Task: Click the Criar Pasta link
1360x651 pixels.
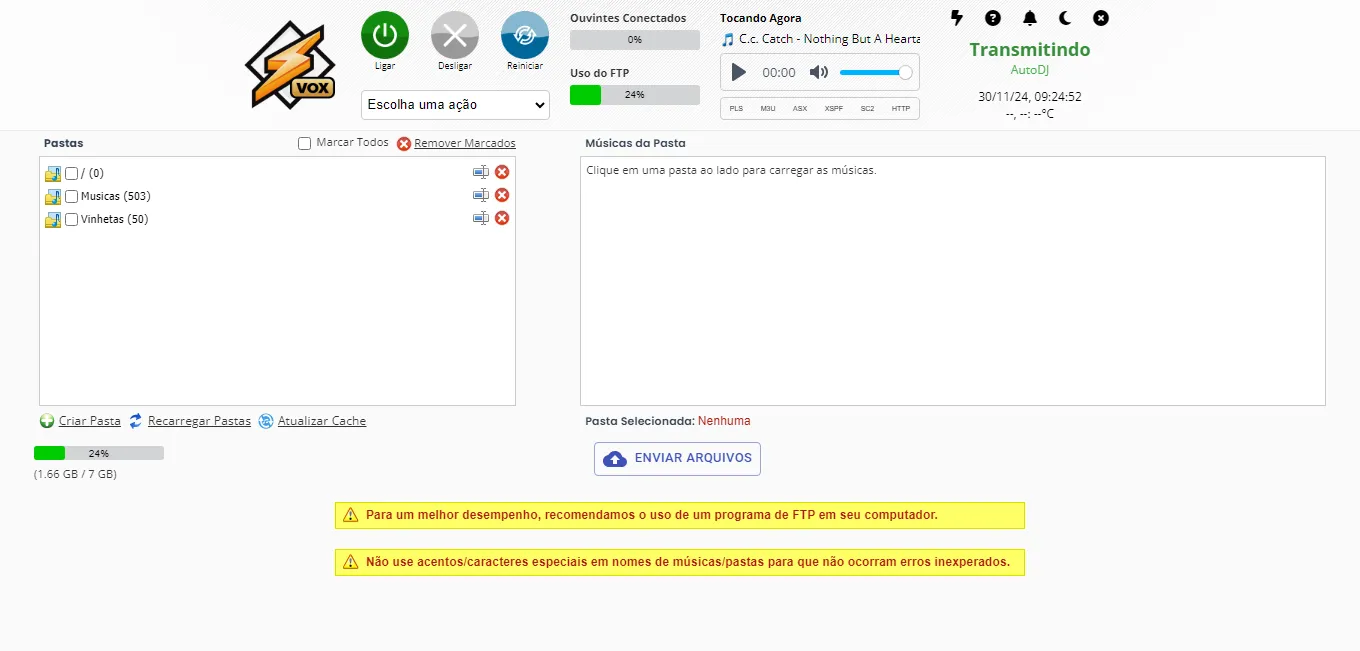Action: 89,421
